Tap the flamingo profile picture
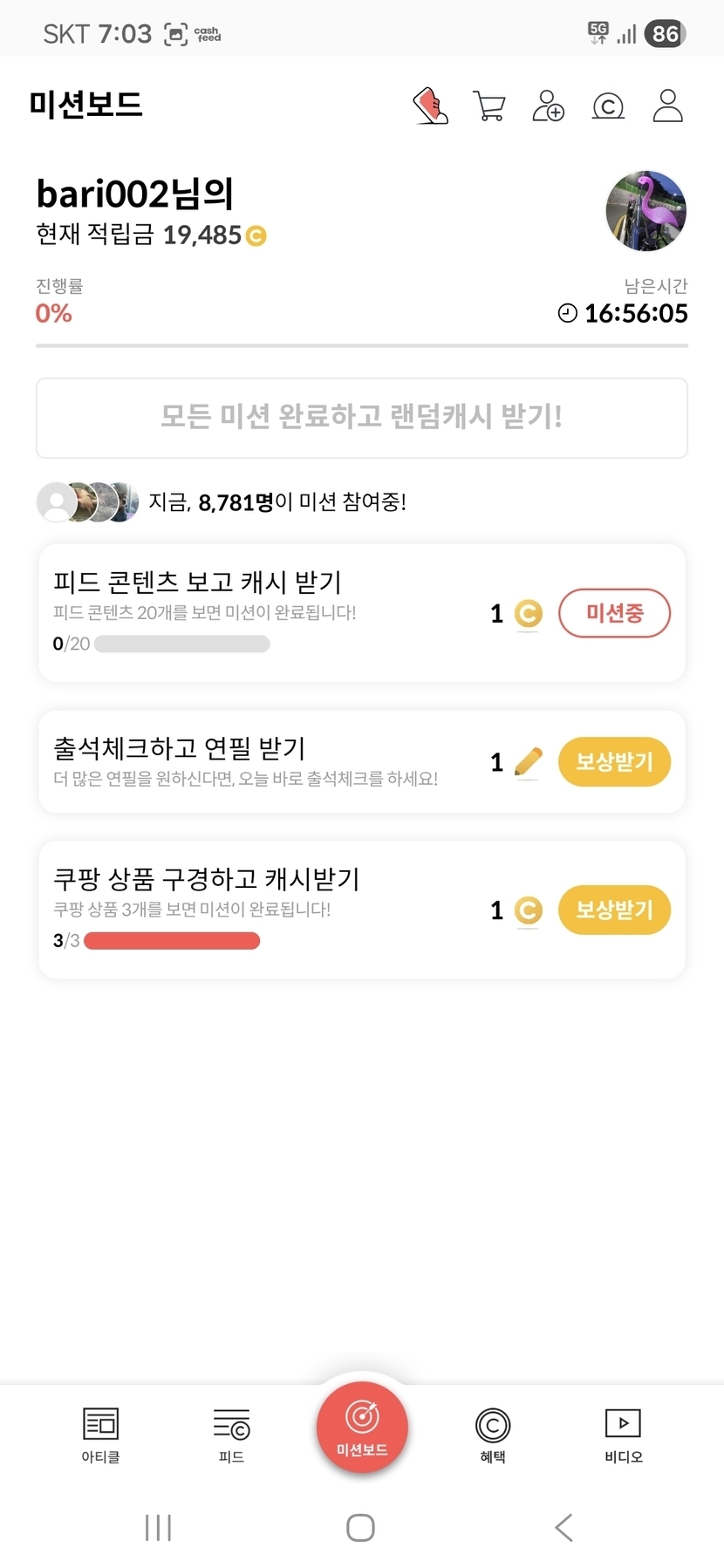 [645, 211]
